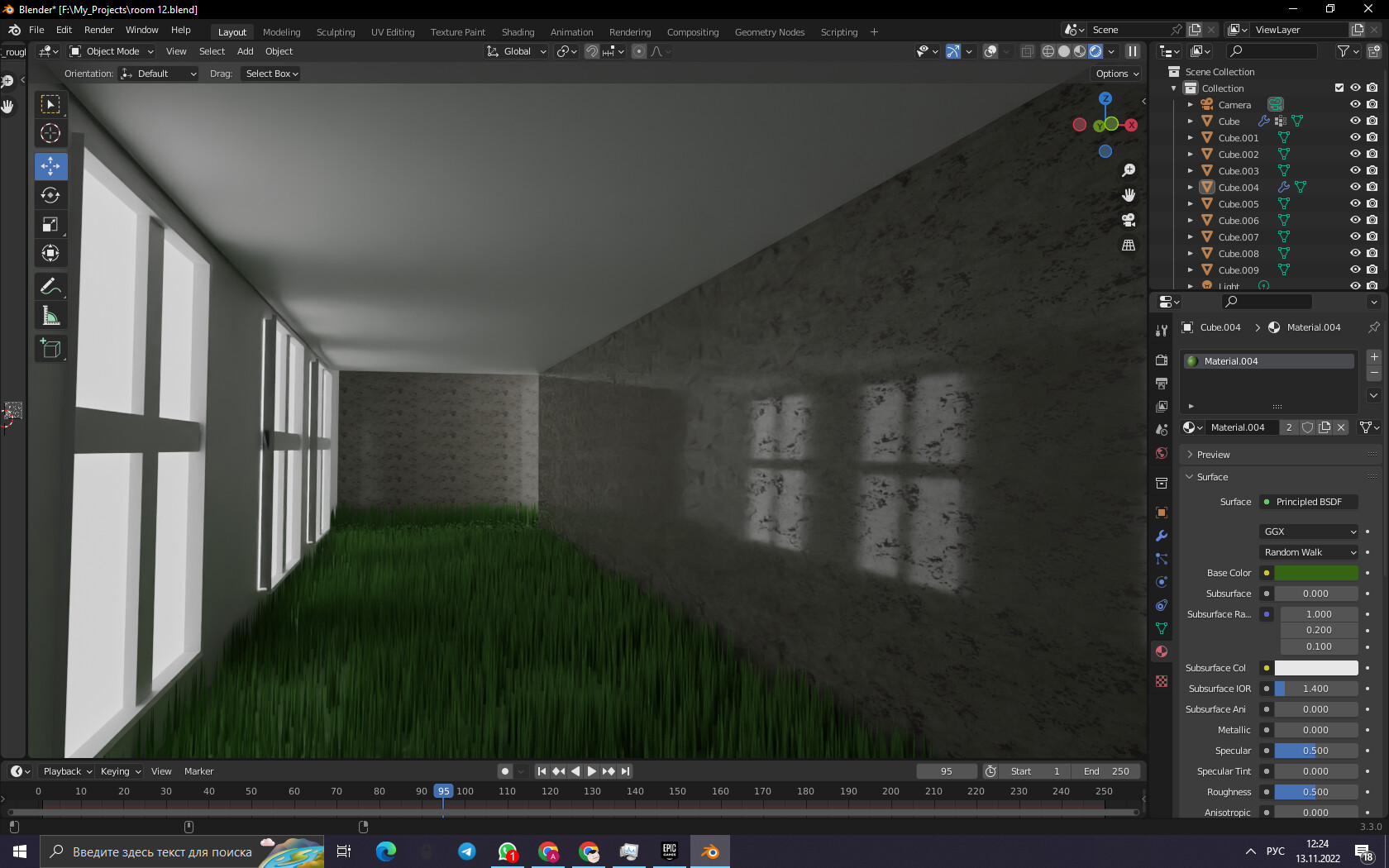Open the View Layer properties tab
Image resolution: width=1389 pixels, height=868 pixels.
click(1162, 407)
